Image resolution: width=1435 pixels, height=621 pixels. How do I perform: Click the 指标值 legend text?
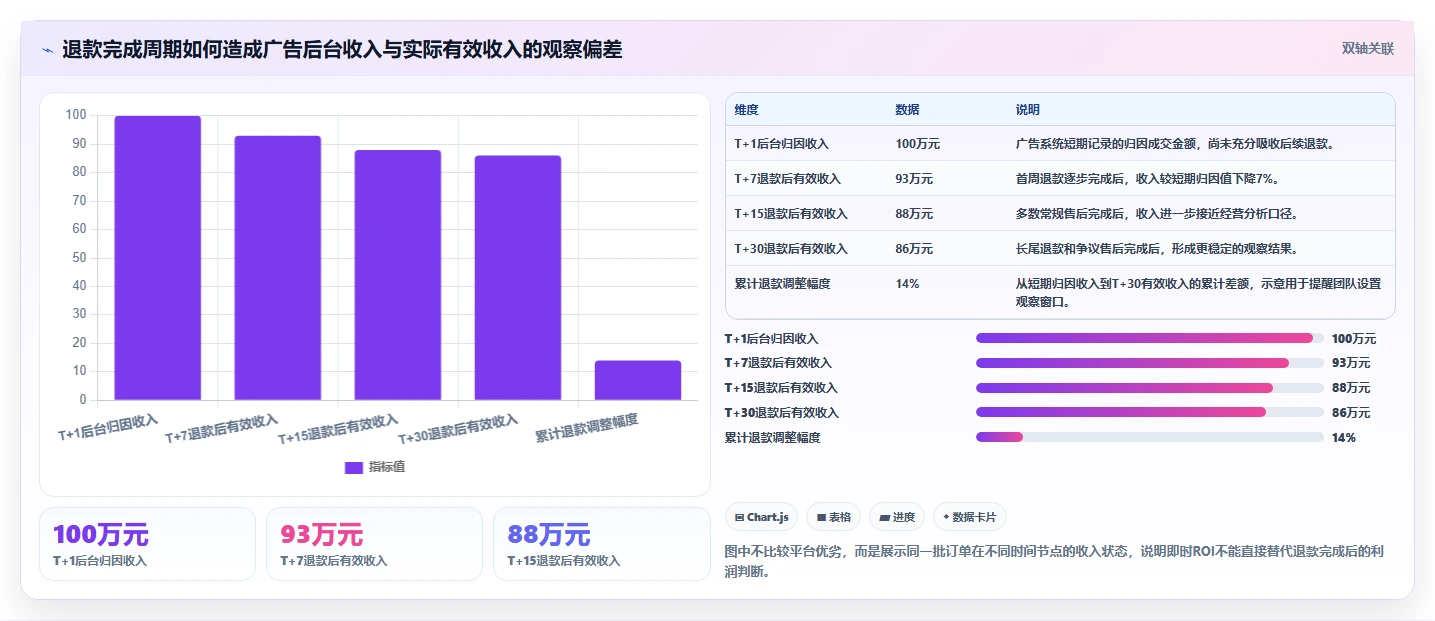pyautogui.click(x=387, y=467)
